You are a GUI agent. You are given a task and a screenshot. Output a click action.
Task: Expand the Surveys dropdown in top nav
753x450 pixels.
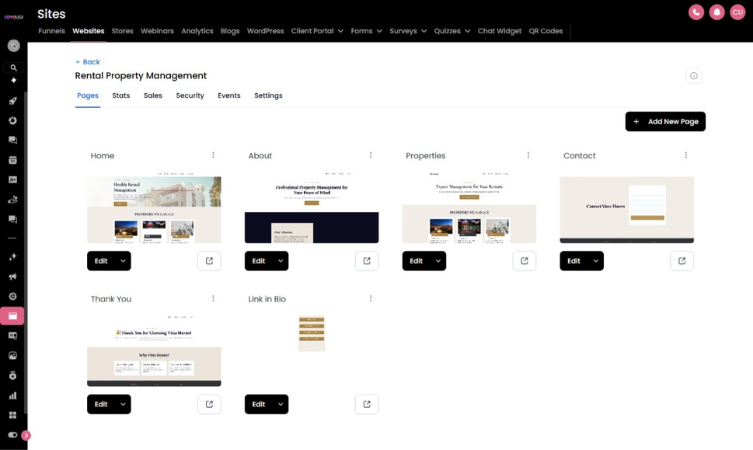(x=407, y=31)
